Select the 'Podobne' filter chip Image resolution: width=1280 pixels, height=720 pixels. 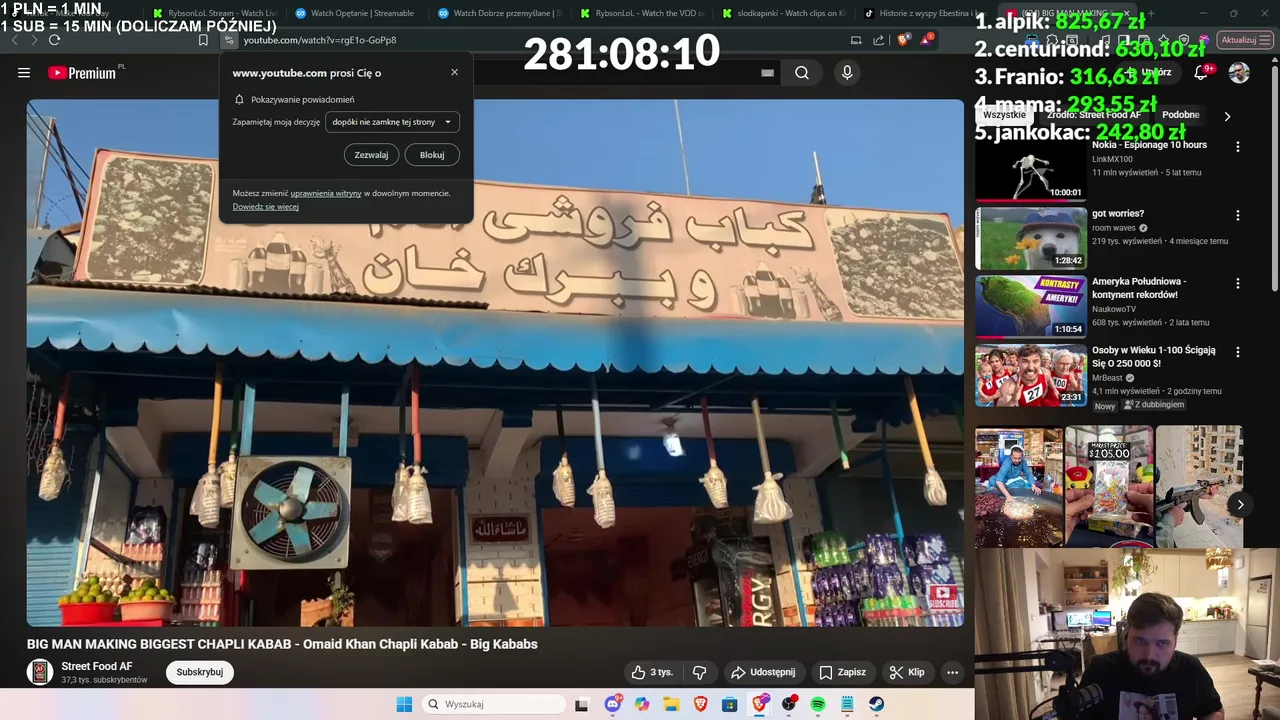(1180, 115)
